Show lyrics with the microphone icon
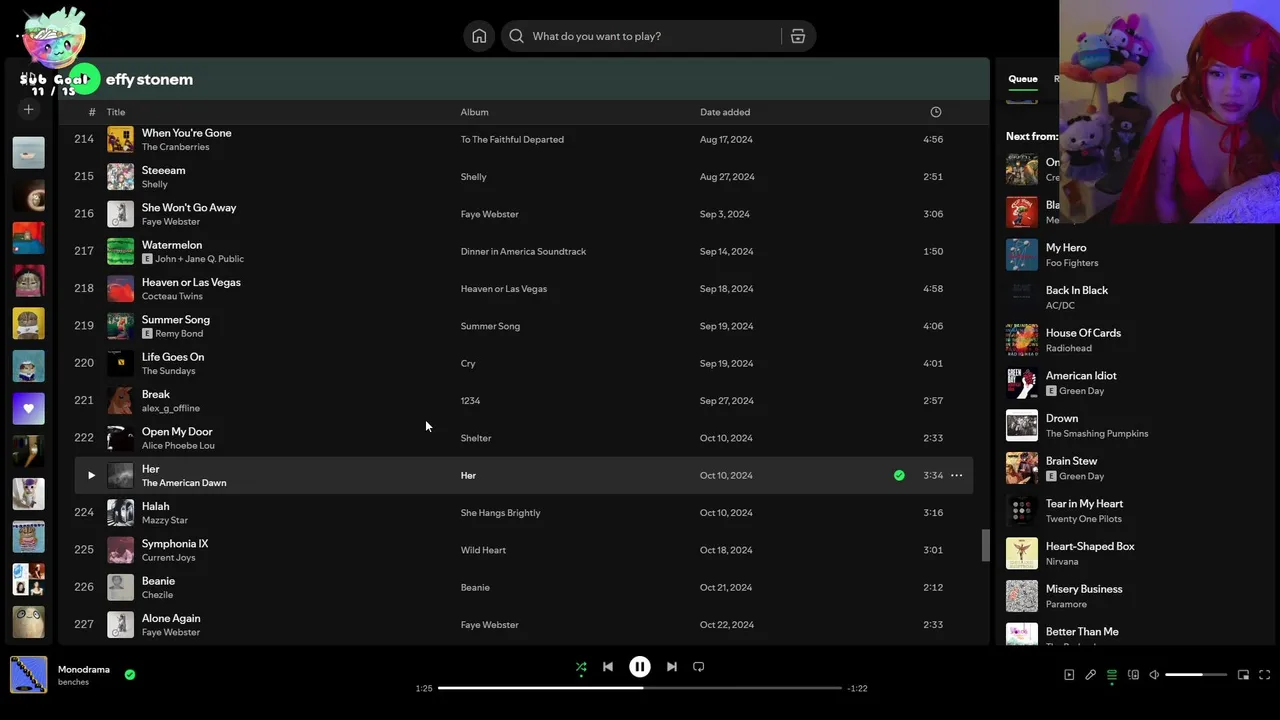Image resolution: width=1280 pixels, height=720 pixels. (x=1091, y=675)
